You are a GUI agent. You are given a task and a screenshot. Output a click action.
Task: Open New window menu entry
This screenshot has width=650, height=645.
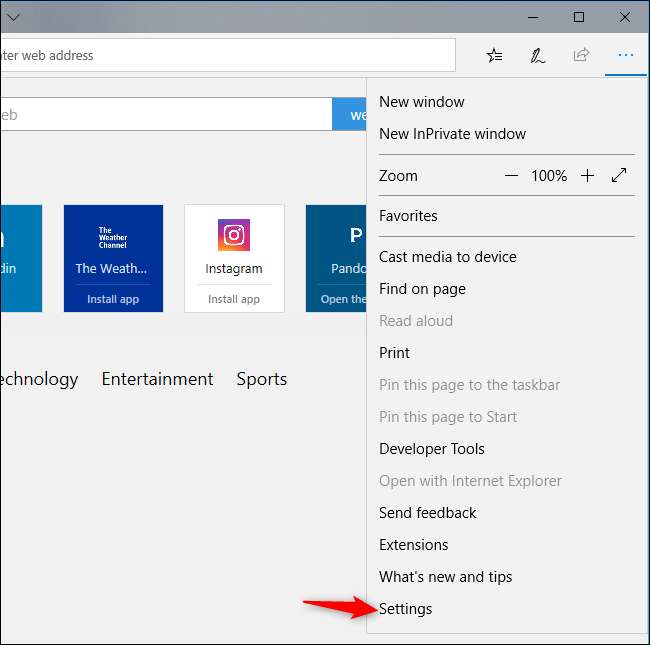point(421,102)
